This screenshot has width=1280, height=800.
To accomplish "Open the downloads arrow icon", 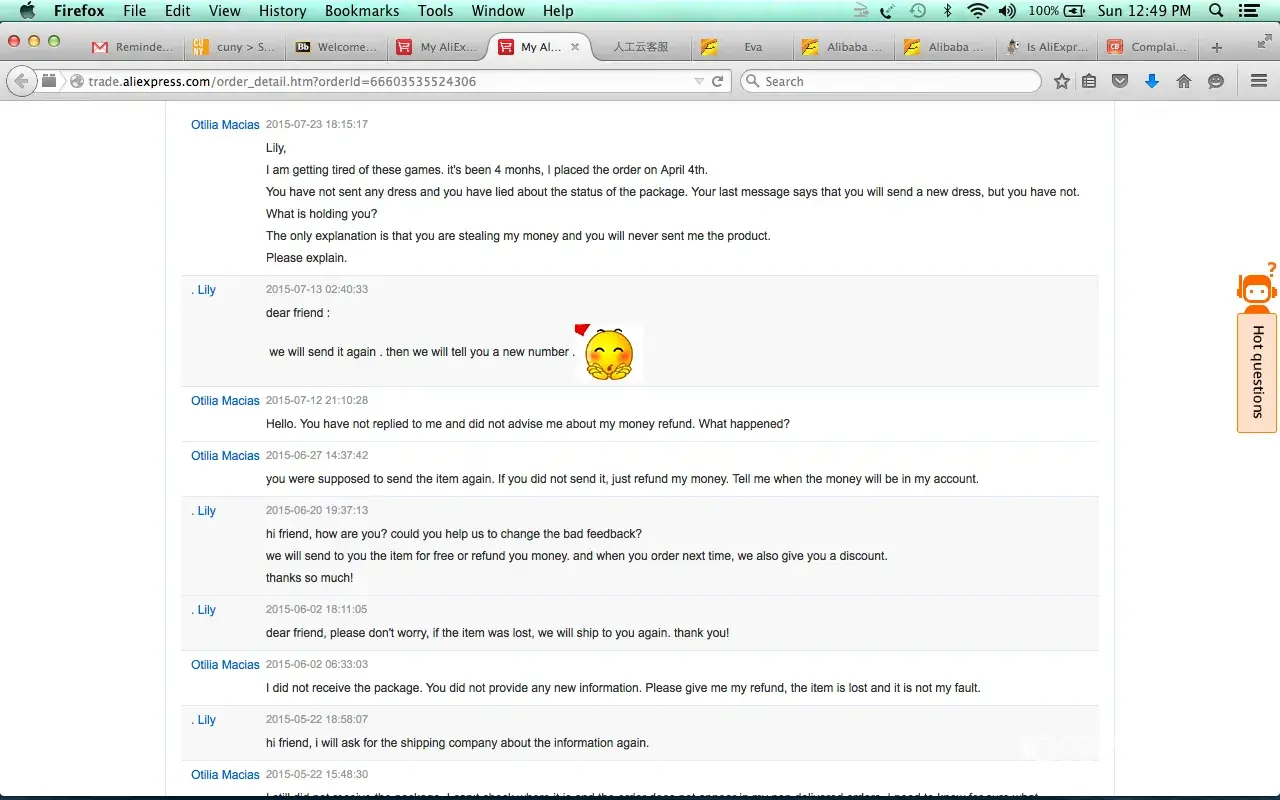I will (1152, 81).
